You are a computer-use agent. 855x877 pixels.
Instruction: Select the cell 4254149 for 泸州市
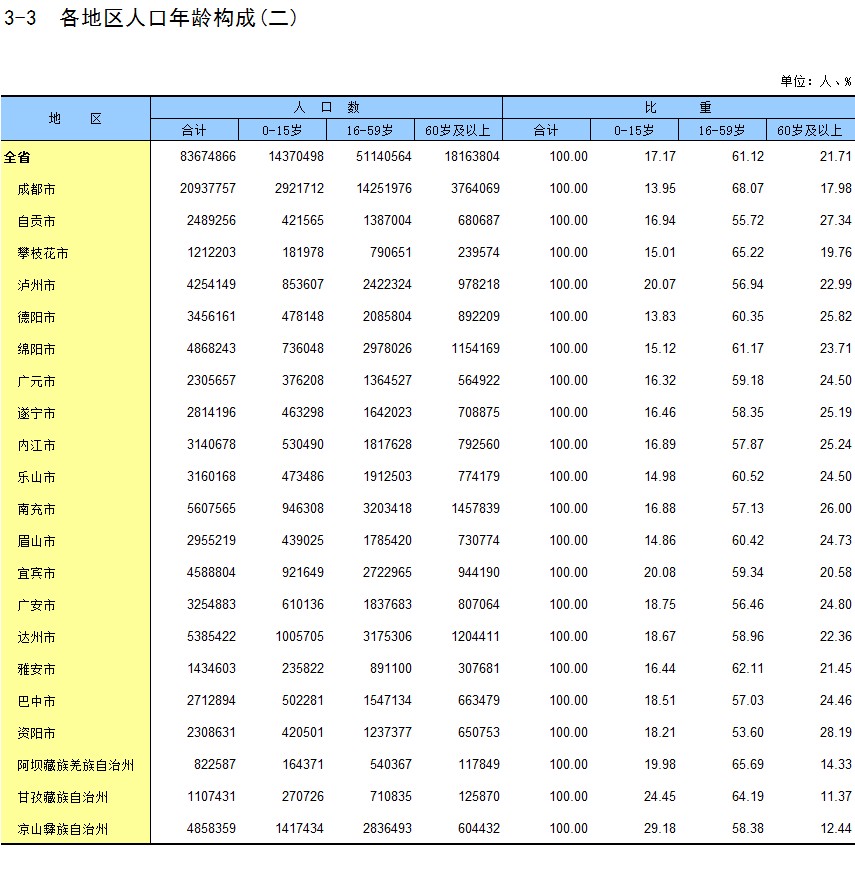coord(211,284)
